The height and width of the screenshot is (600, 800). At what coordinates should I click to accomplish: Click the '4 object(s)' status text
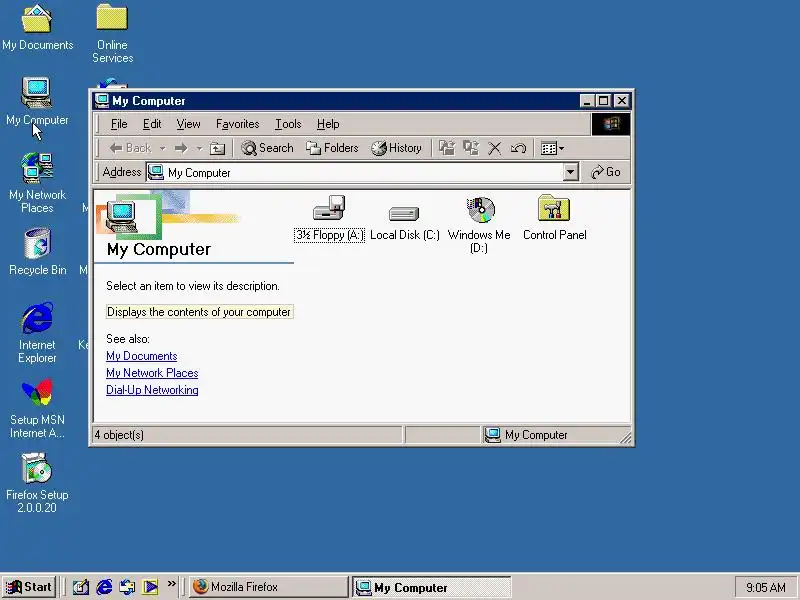click(x=119, y=435)
